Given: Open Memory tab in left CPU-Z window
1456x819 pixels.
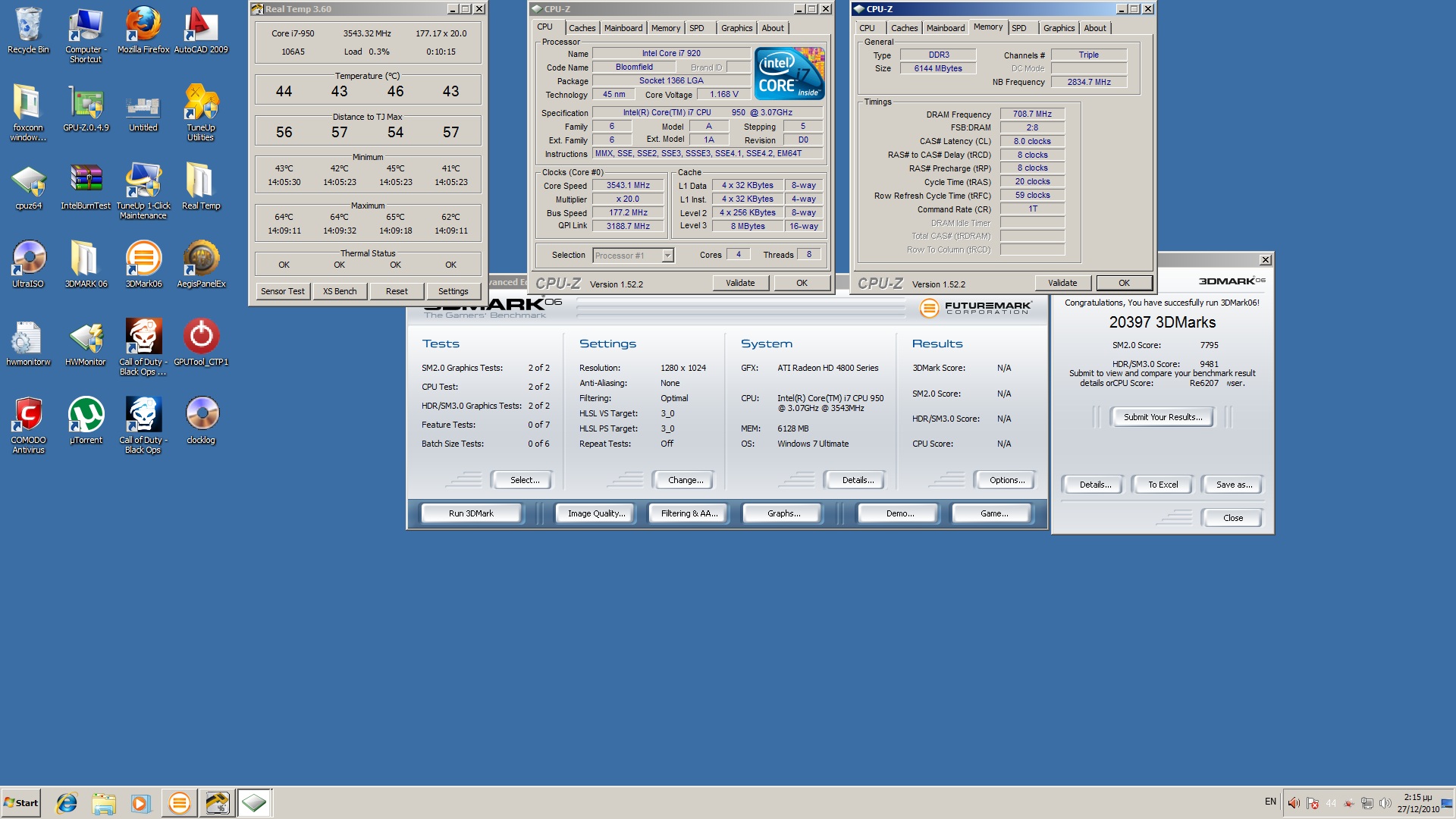Looking at the screenshot, I should tap(666, 28).
